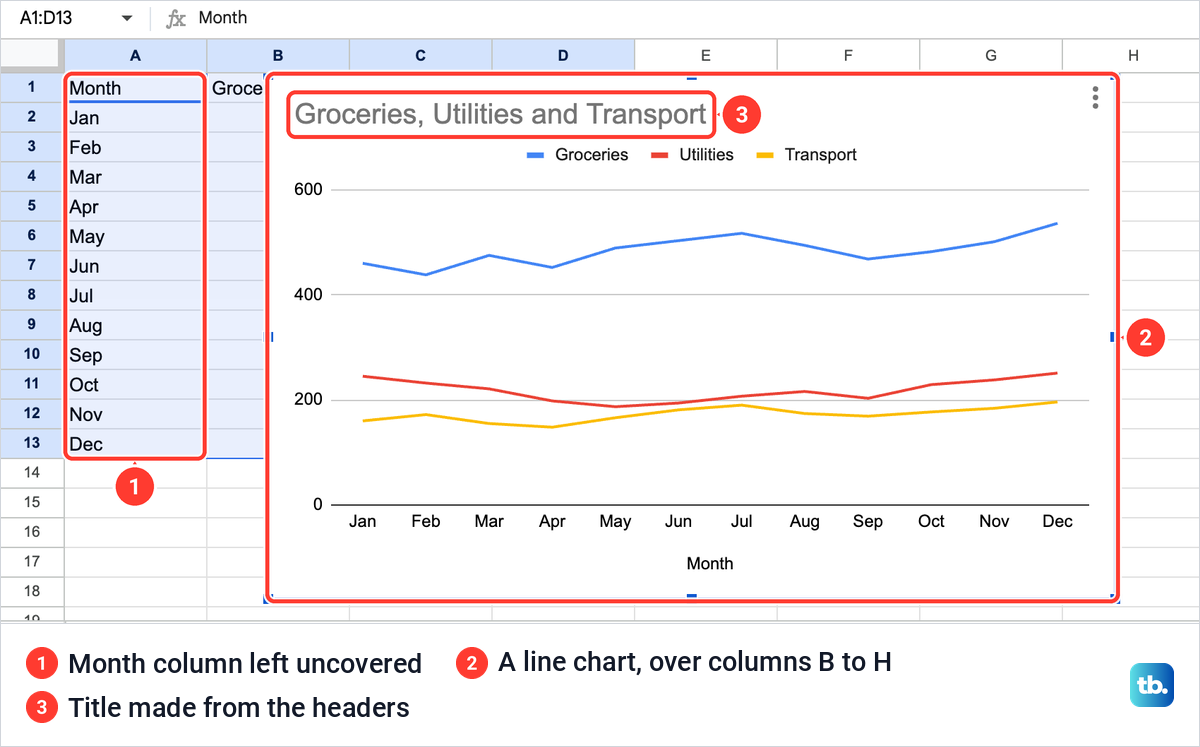
Task: Select row 13 header
Action: point(32,443)
